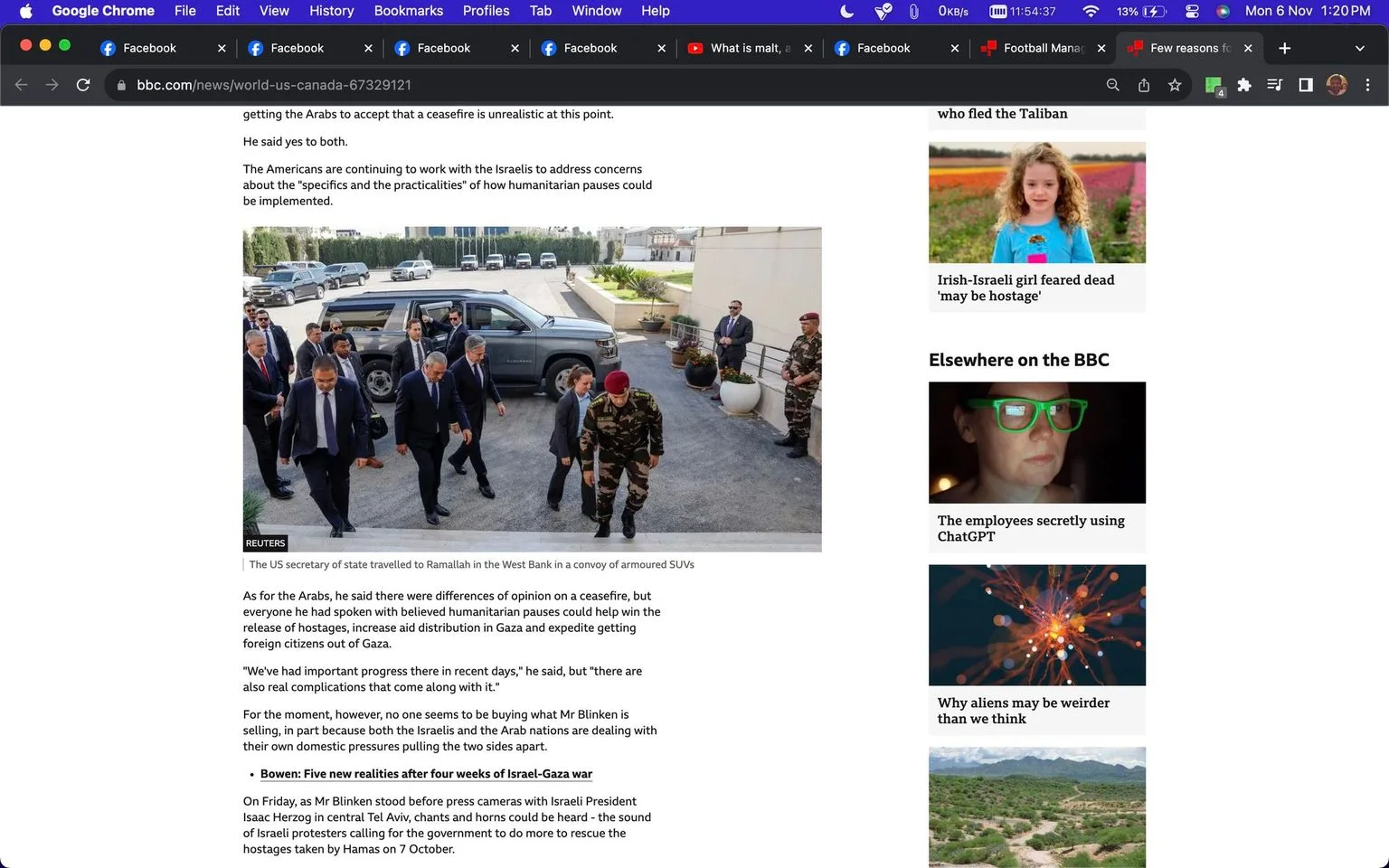Open the 'Why aliens may be weirder' thumbnail
1389x868 pixels.
[1037, 626]
